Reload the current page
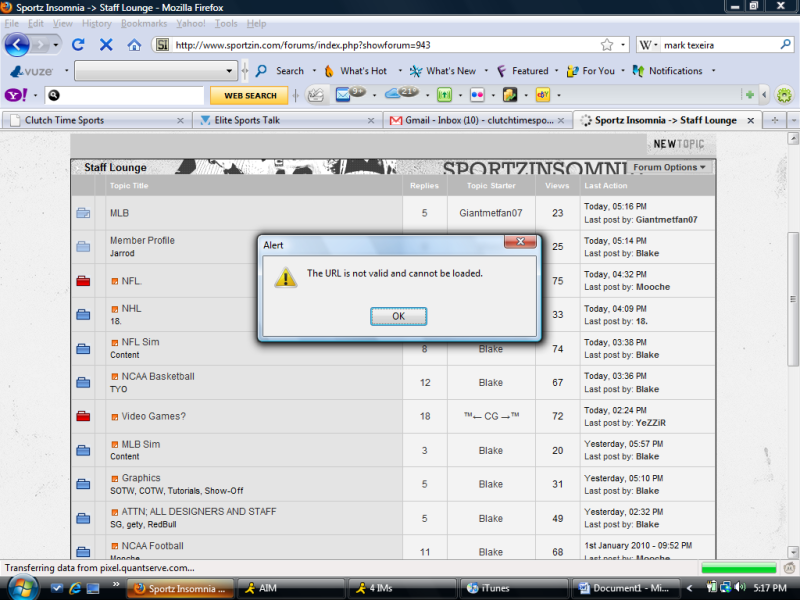The image size is (800, 600). click(78, 45)
